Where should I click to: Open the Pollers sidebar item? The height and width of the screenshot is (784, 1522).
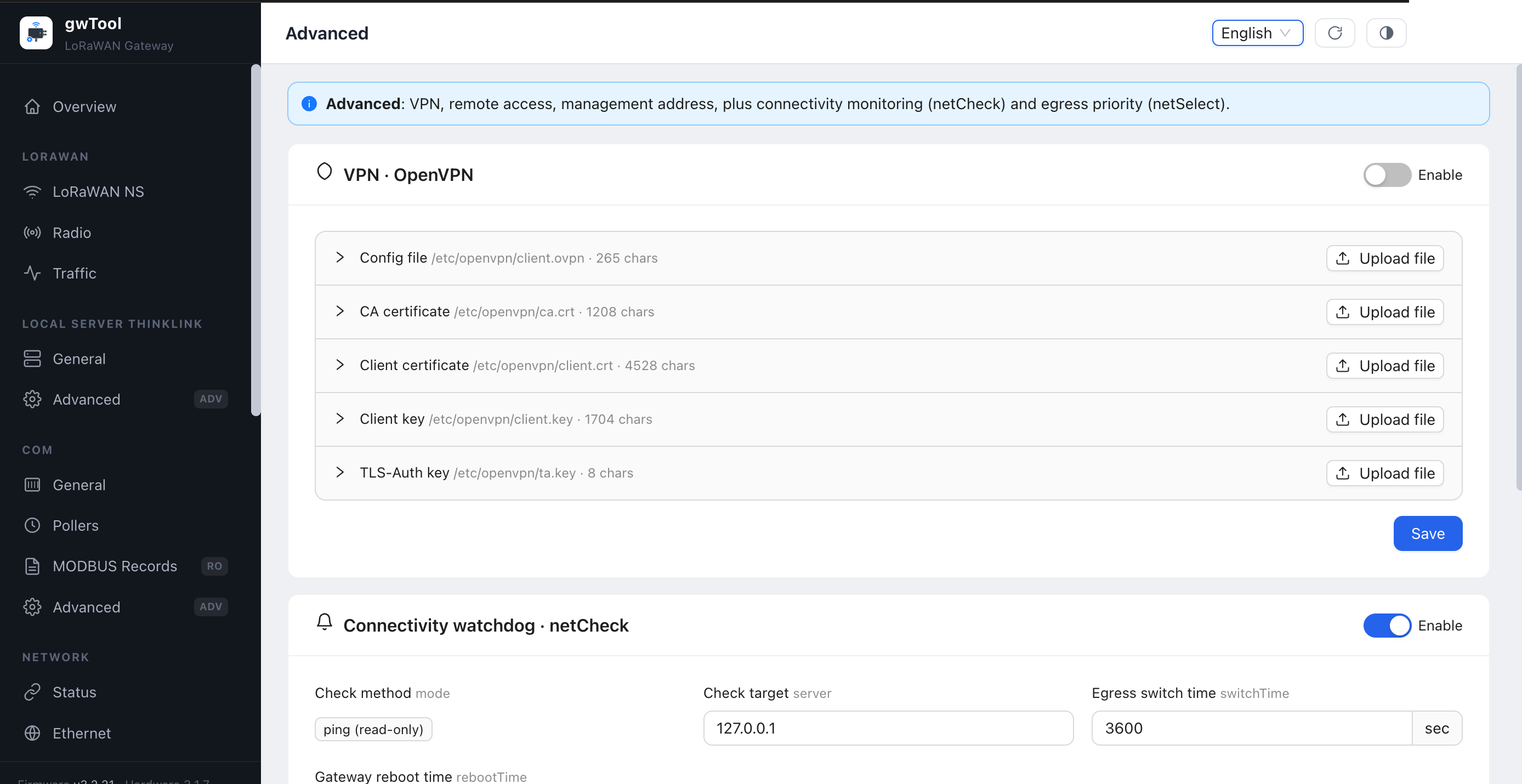pos(125,525)
